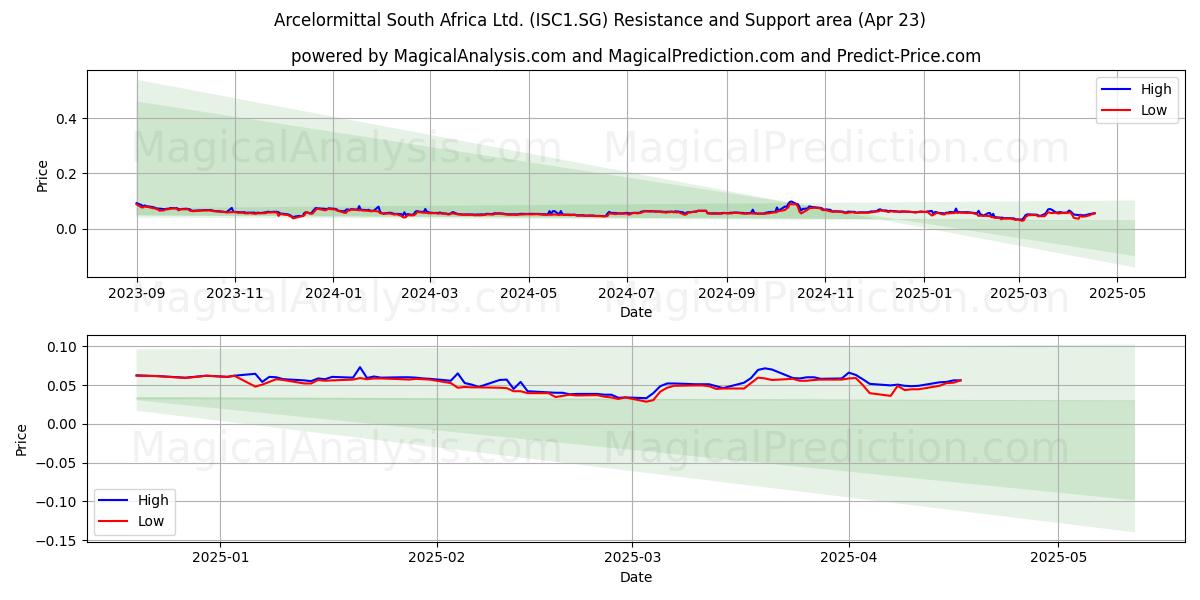Click the '2024-09' date tick label
1200x600 pixels.
click(726, 293)
